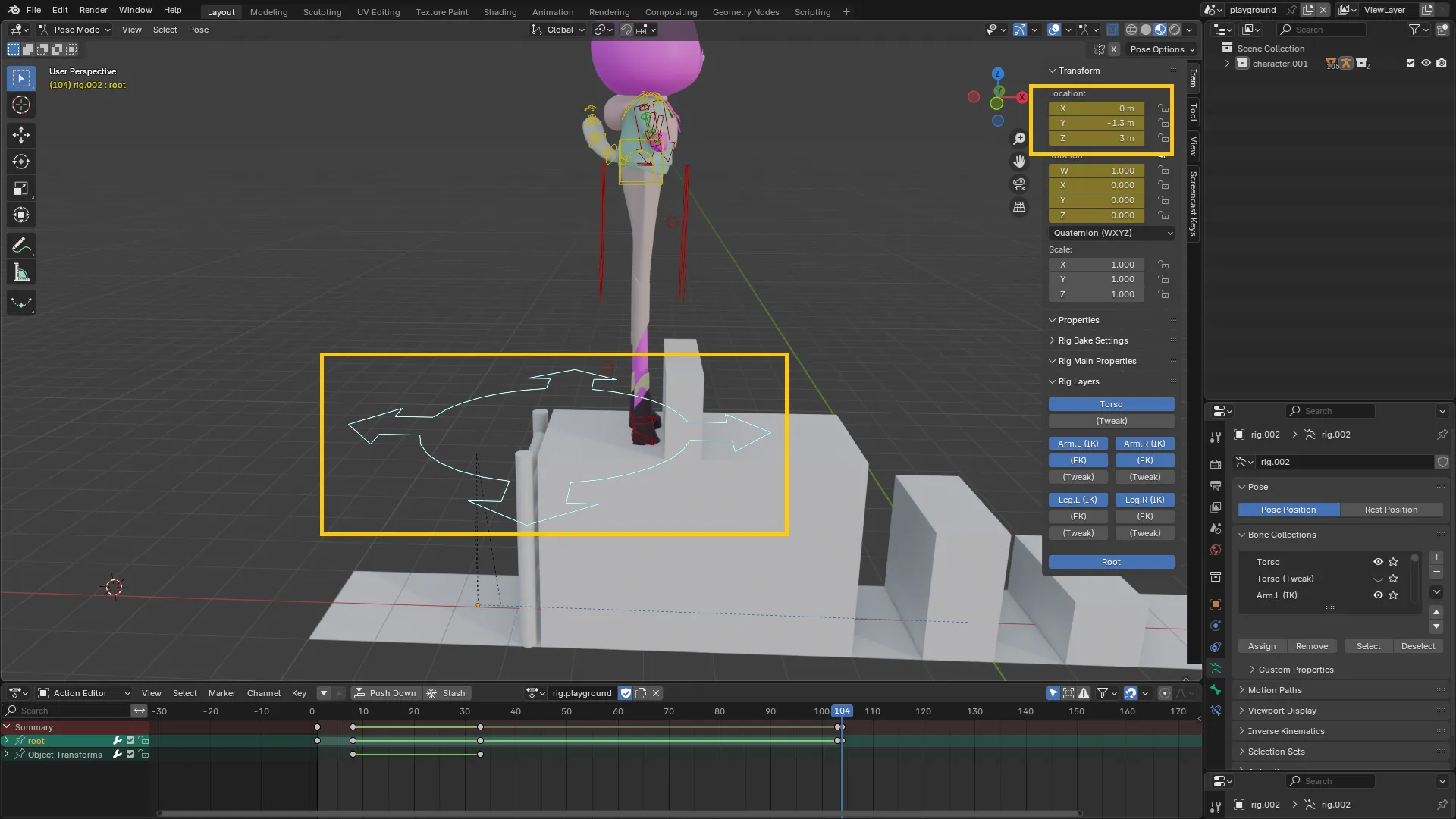Select the Rotate tool
The width and height of the screenshot is (1456, 819).
point(21,162)
